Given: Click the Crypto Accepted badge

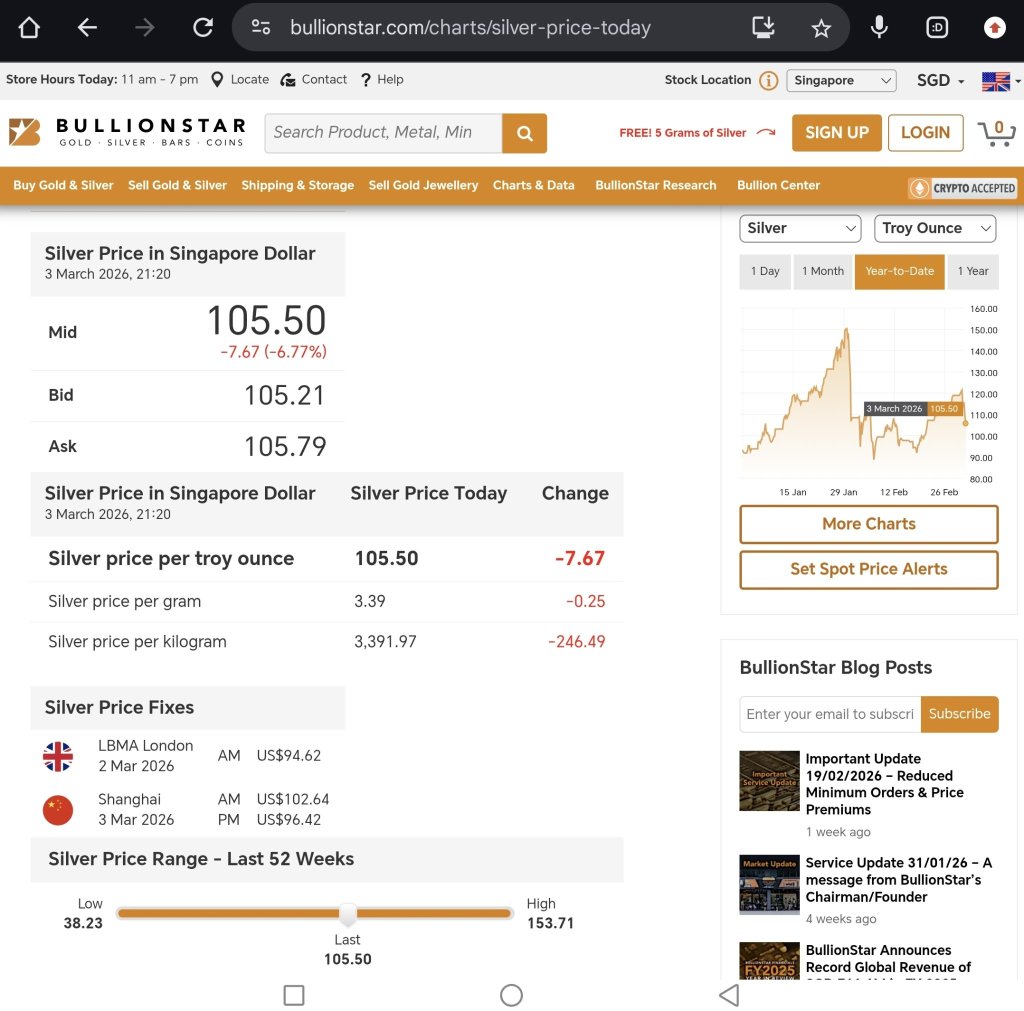Looking at the screenshot, I should pyautogui.click(x=963, y=188).
